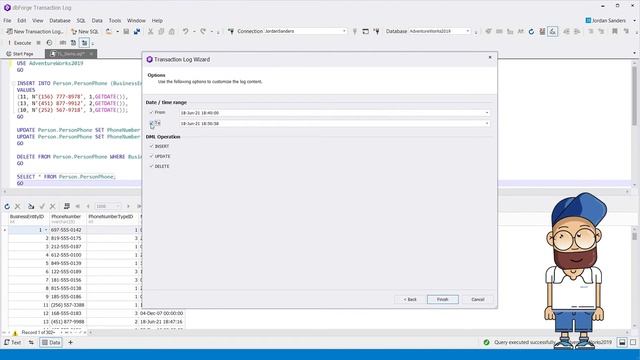Open the Jordan Sanders account dropdown
640x360 pixels.
[634, 20]
